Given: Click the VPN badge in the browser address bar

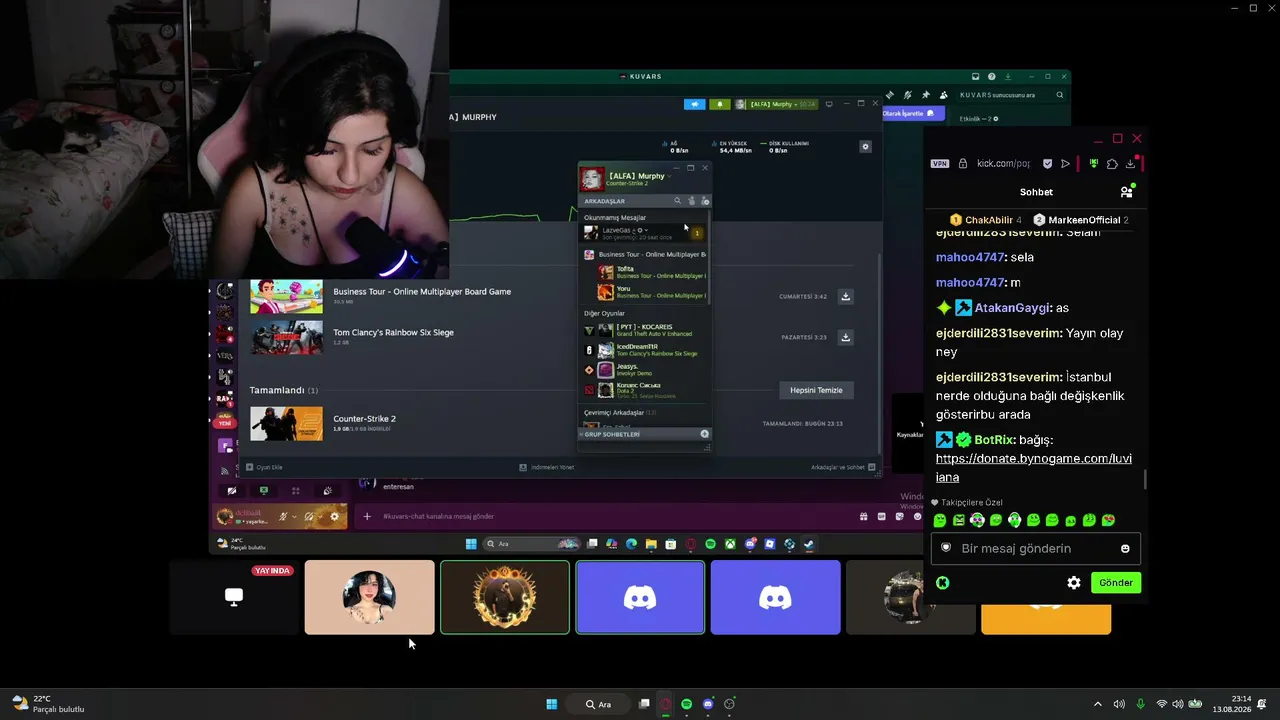Looking at the screenshot, I should (x=940, y=164).
